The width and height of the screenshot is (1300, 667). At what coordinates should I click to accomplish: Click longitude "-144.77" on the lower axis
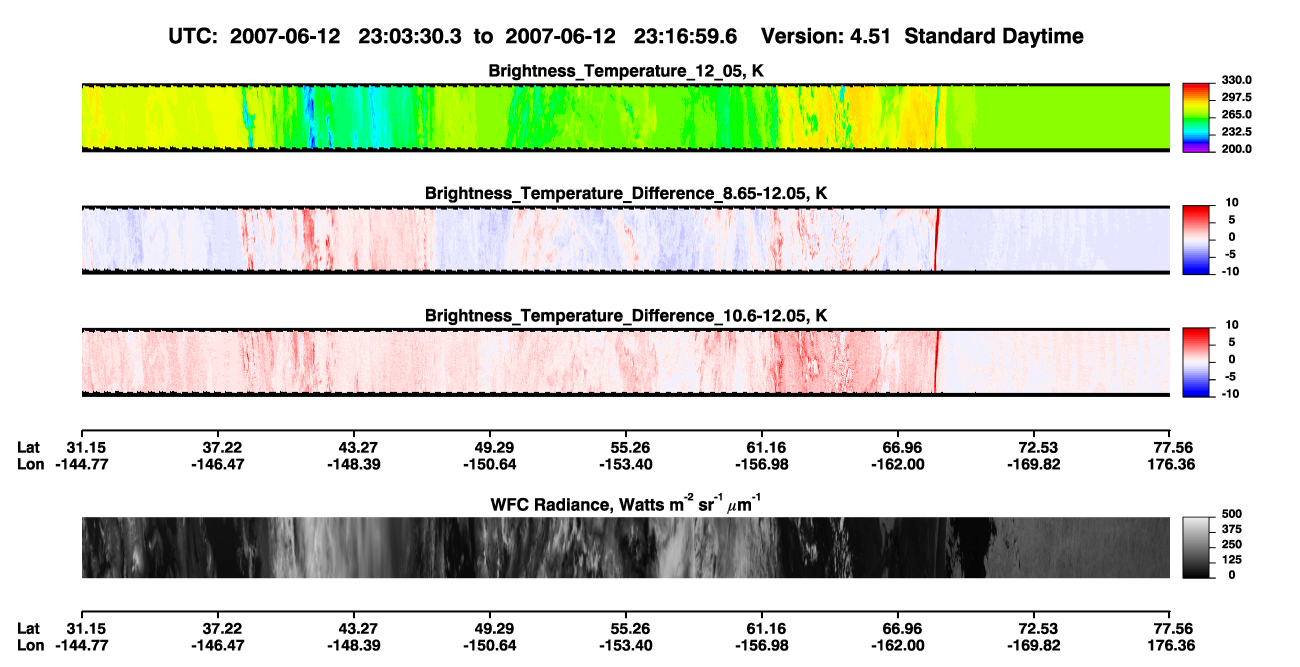(x=82, y=647)
